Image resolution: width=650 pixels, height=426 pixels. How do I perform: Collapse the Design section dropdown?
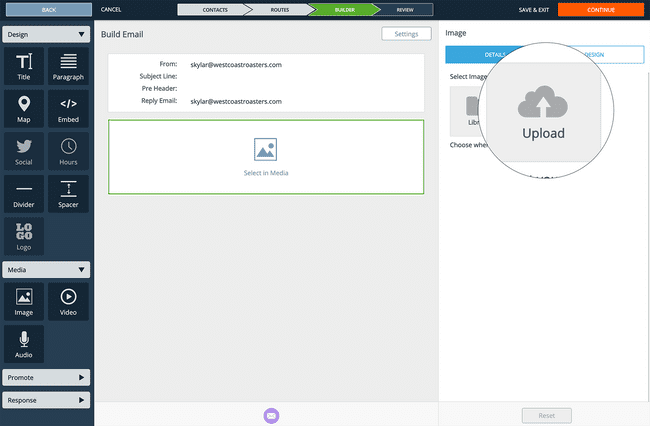tap(46, 34)
